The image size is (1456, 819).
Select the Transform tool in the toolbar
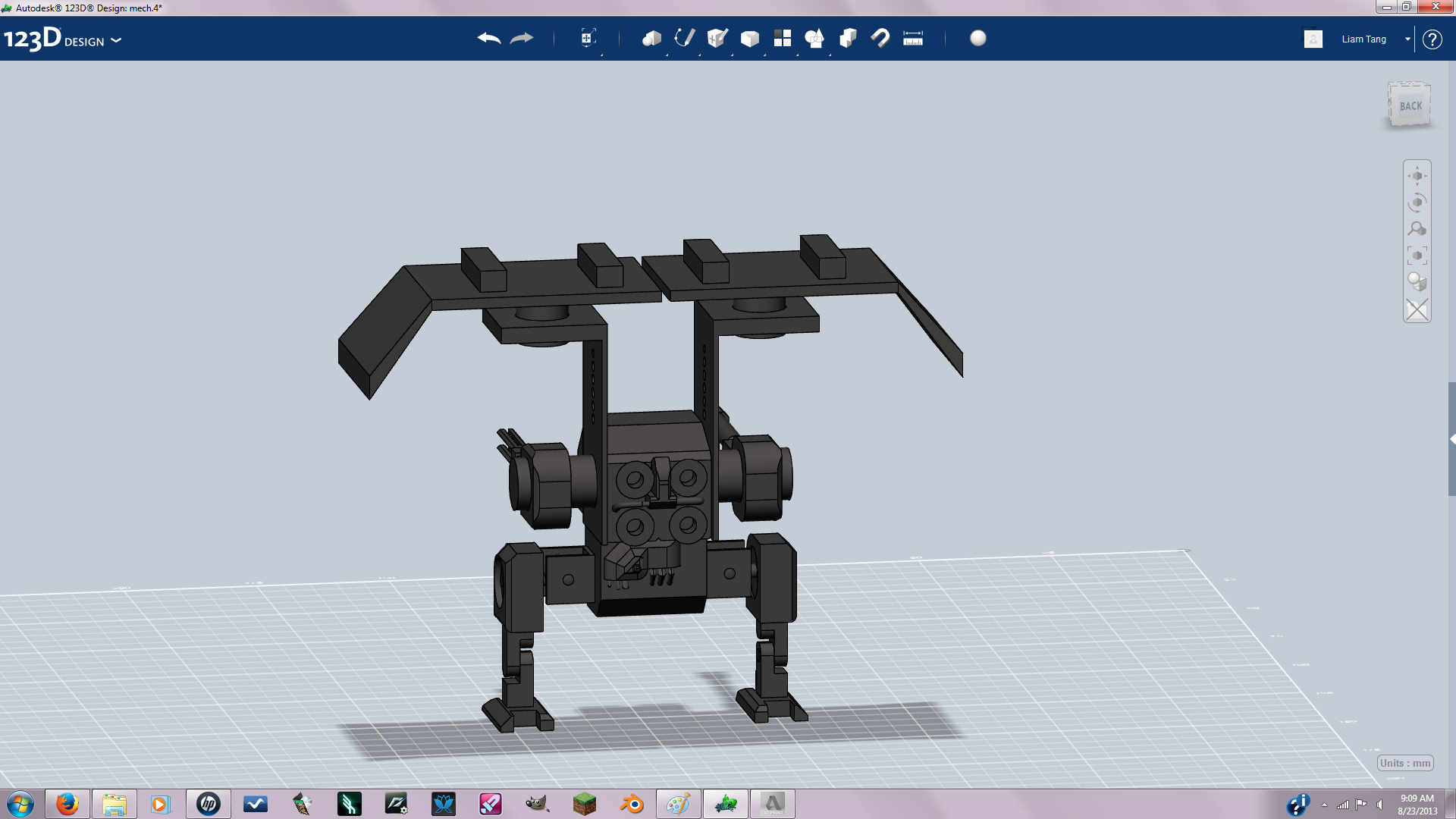(x=588, y=38)
